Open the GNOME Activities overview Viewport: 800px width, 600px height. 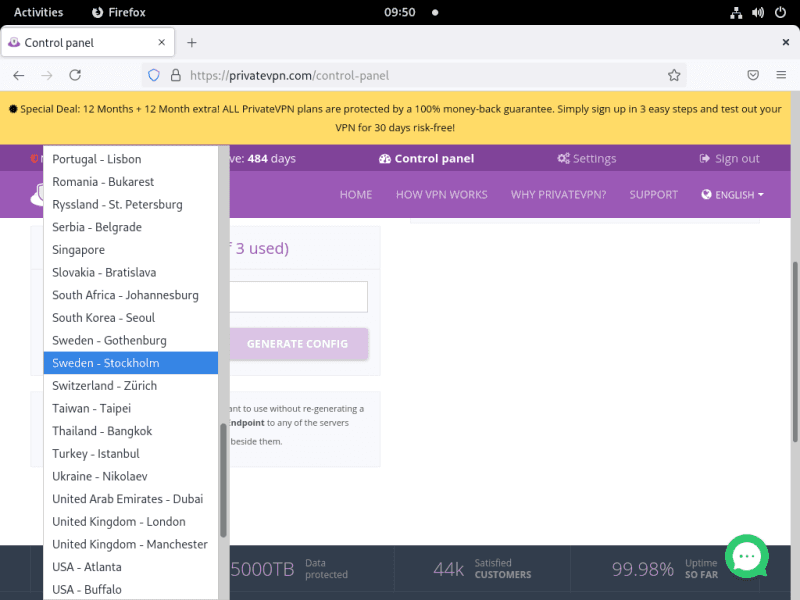click(x=38, y=13)
